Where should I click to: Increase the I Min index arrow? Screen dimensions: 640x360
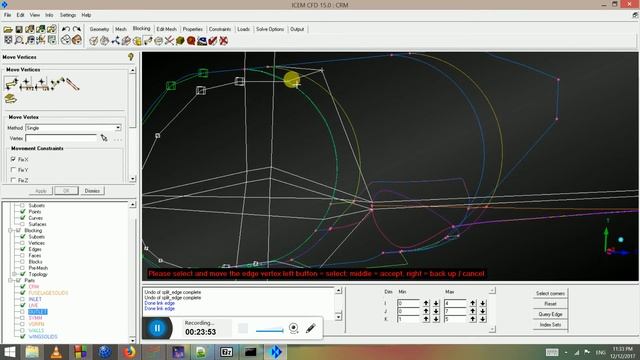(426, 303)
